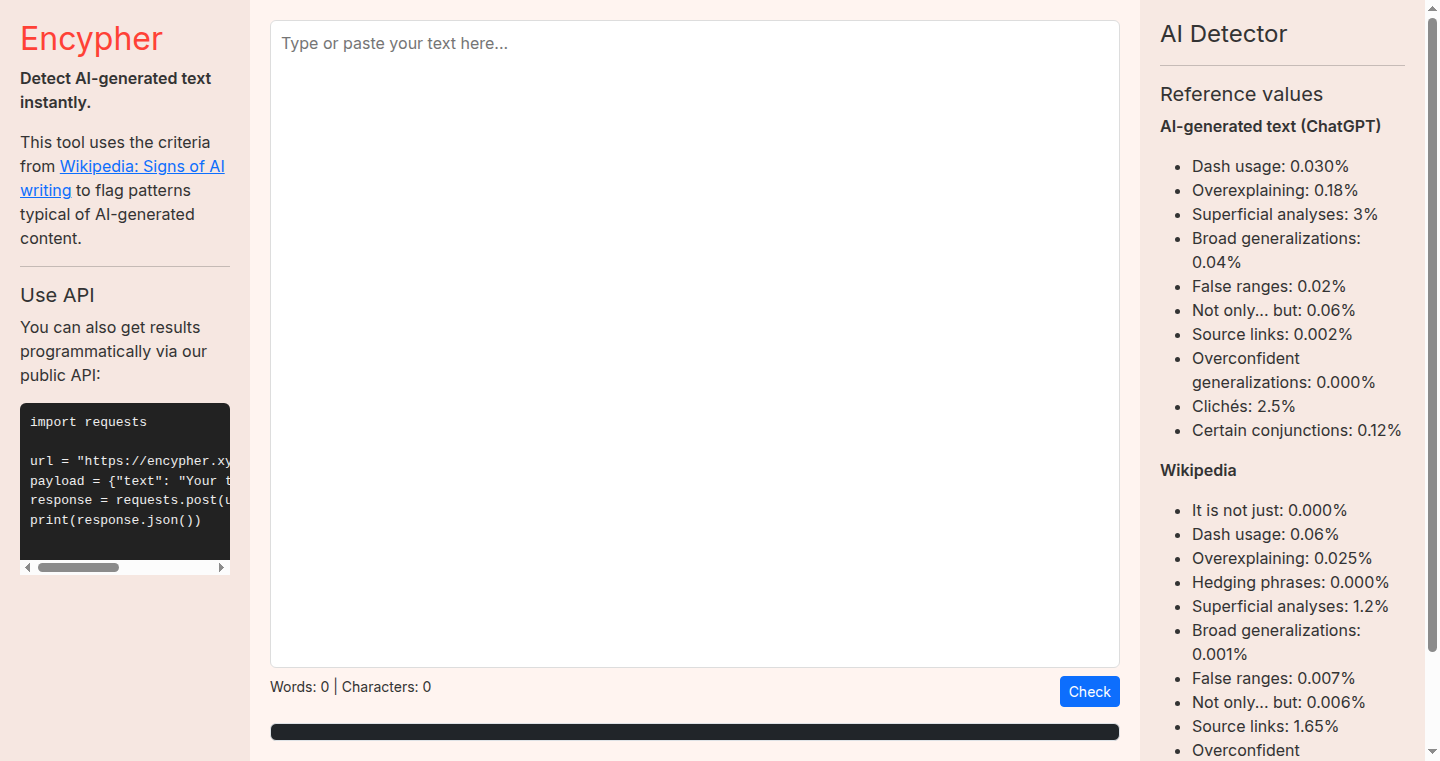The image size is (1440, 761).
Task: Click the 'print(response.json())' code line
Action: 115,520
